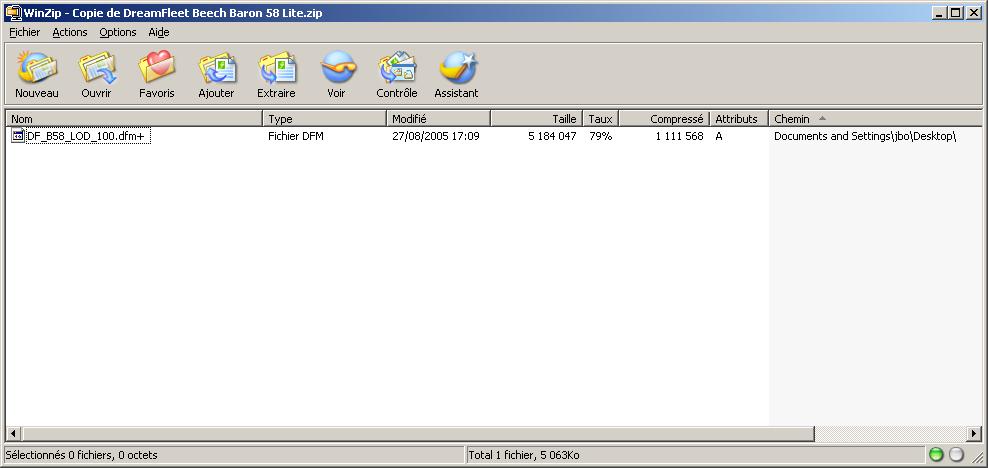
Task: Close the WinZip window
Action: click(973, 13)
